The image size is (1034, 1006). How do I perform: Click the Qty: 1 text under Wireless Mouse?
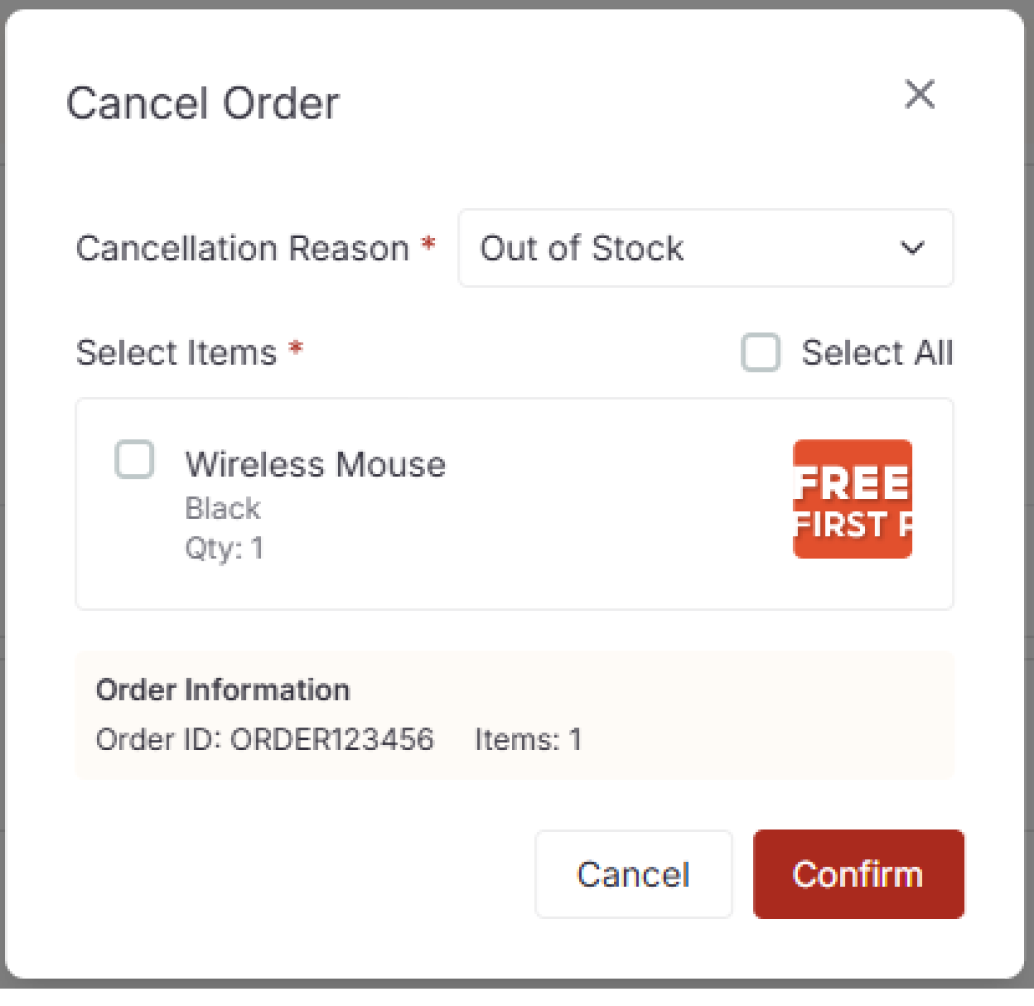tap(224, 548)
